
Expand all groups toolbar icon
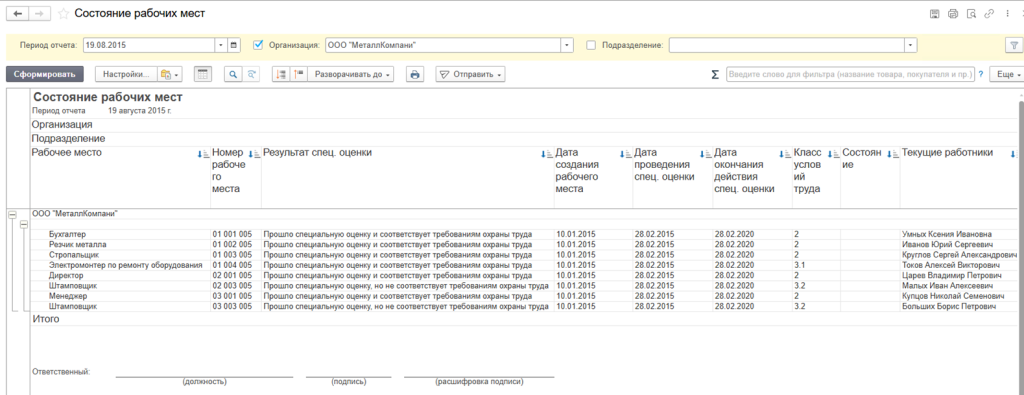(298, 74)
